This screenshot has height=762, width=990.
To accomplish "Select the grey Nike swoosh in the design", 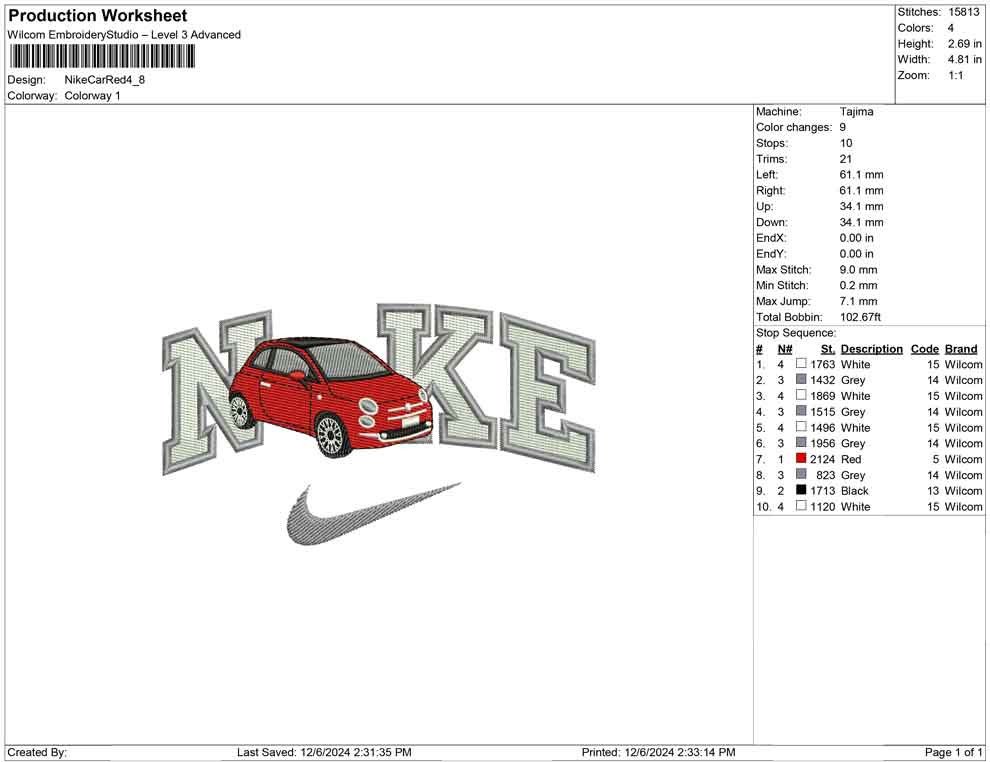I will click(373, 515).
